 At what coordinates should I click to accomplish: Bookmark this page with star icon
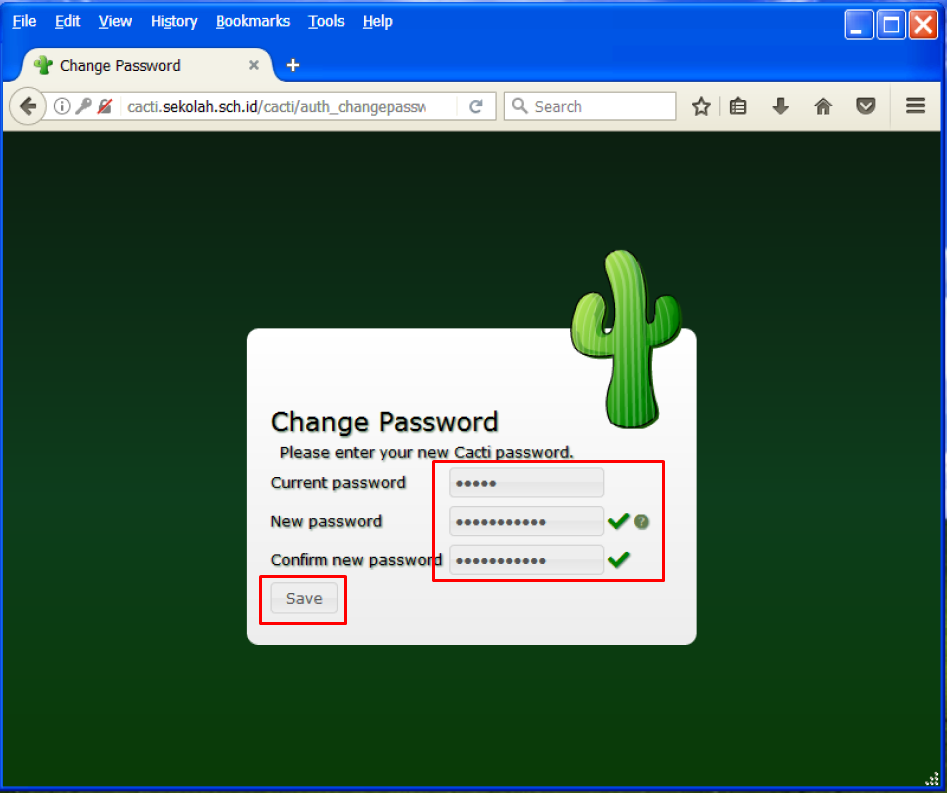tap(701, 106)
